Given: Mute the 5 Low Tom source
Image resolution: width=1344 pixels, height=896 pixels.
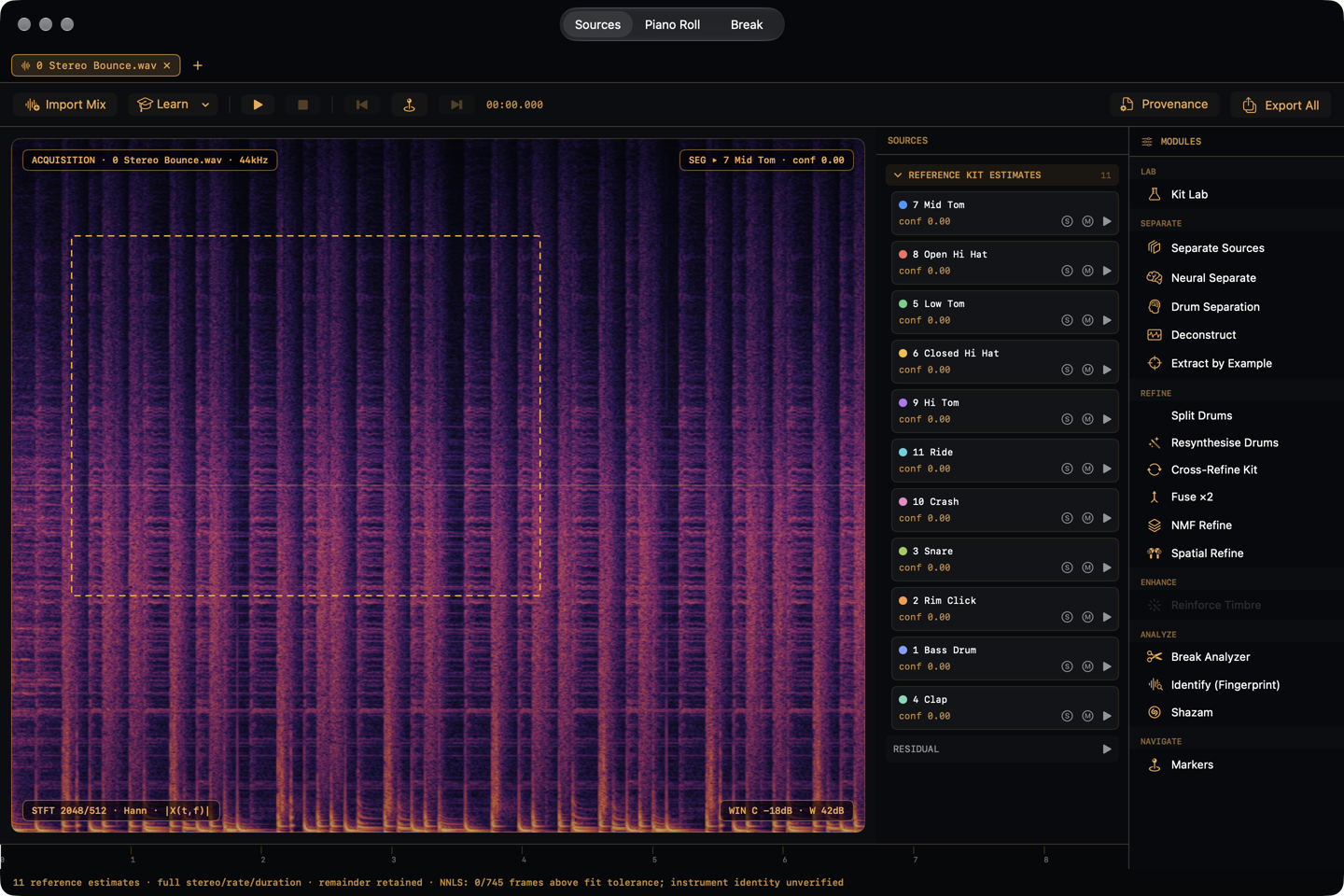Looking at the screenshot, I should pos(1087,321).
